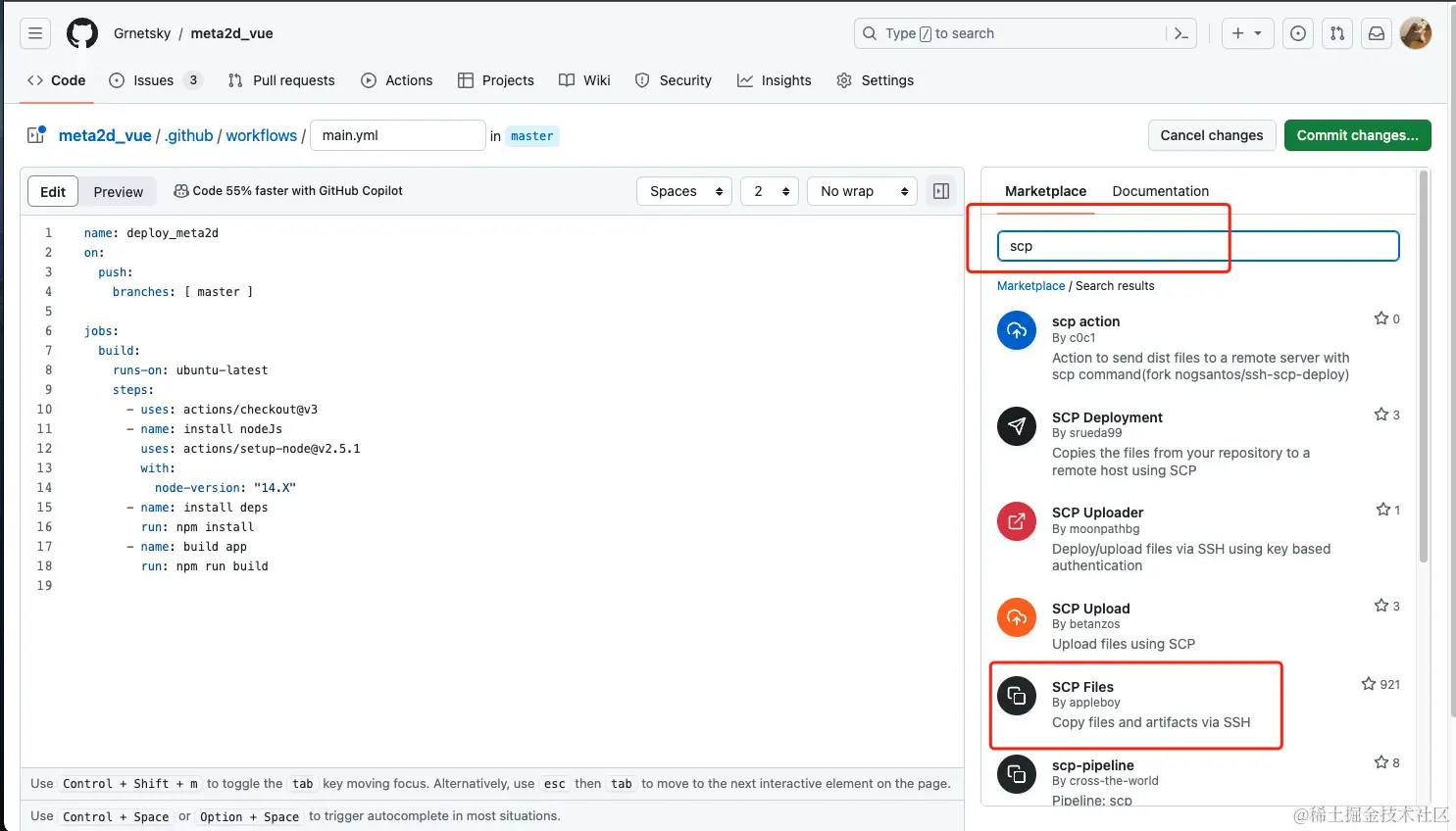This screenshot has width=1456, height=831.
Task: Open the create new plus menu
Action: 1247,33
